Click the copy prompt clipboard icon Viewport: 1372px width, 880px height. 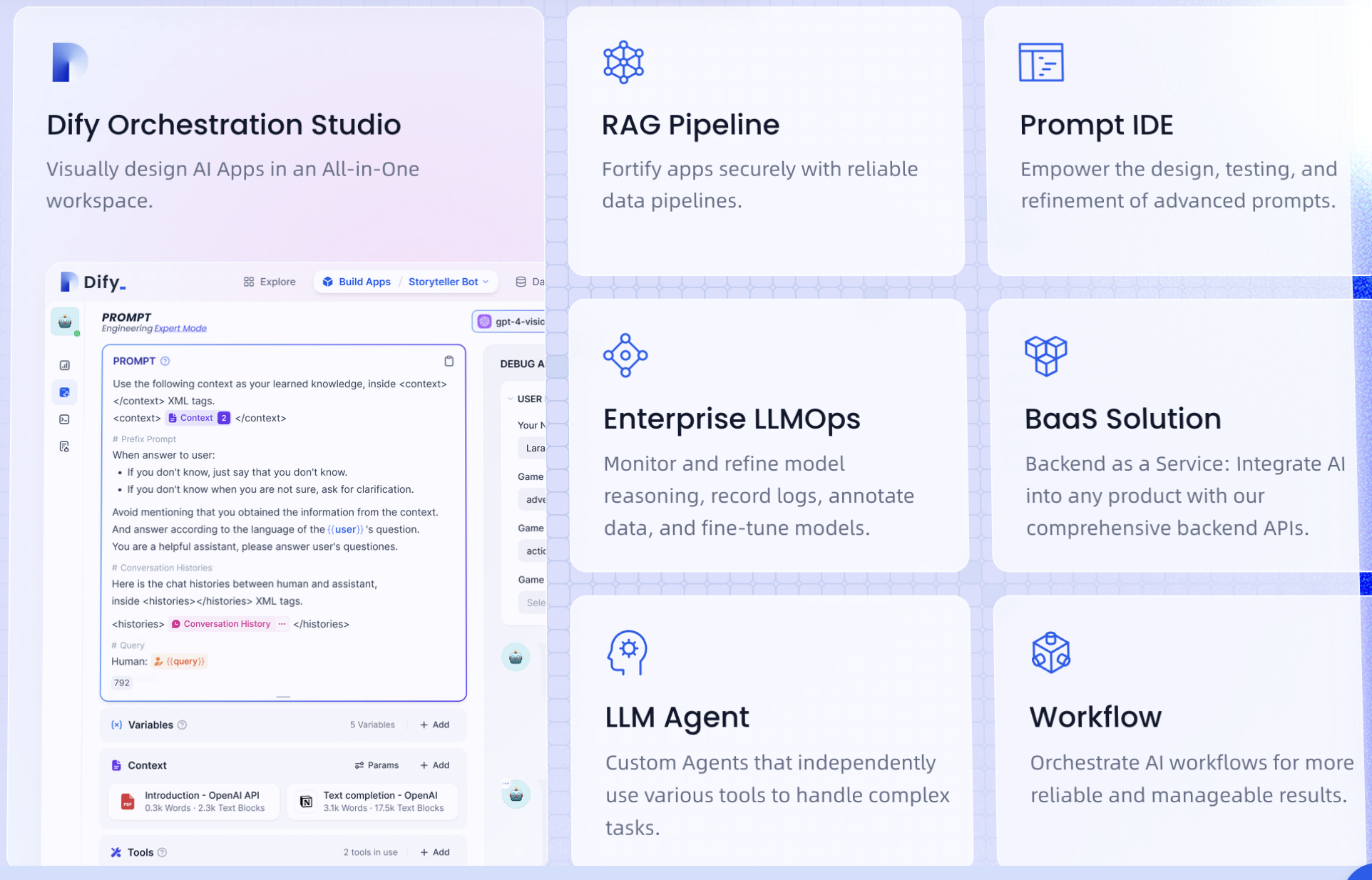coord(449,361)
